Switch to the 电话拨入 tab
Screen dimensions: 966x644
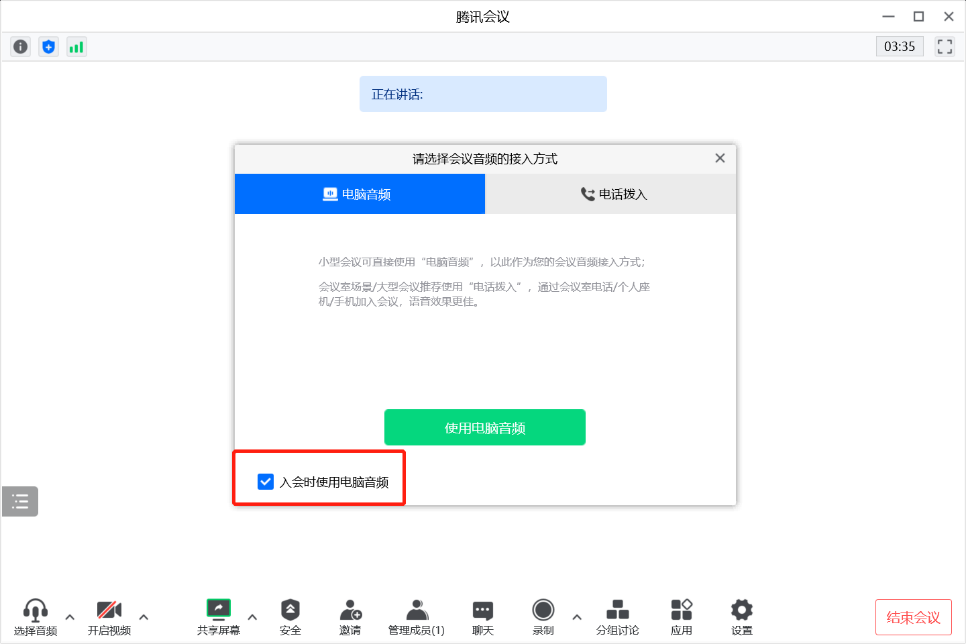[611, 194]
